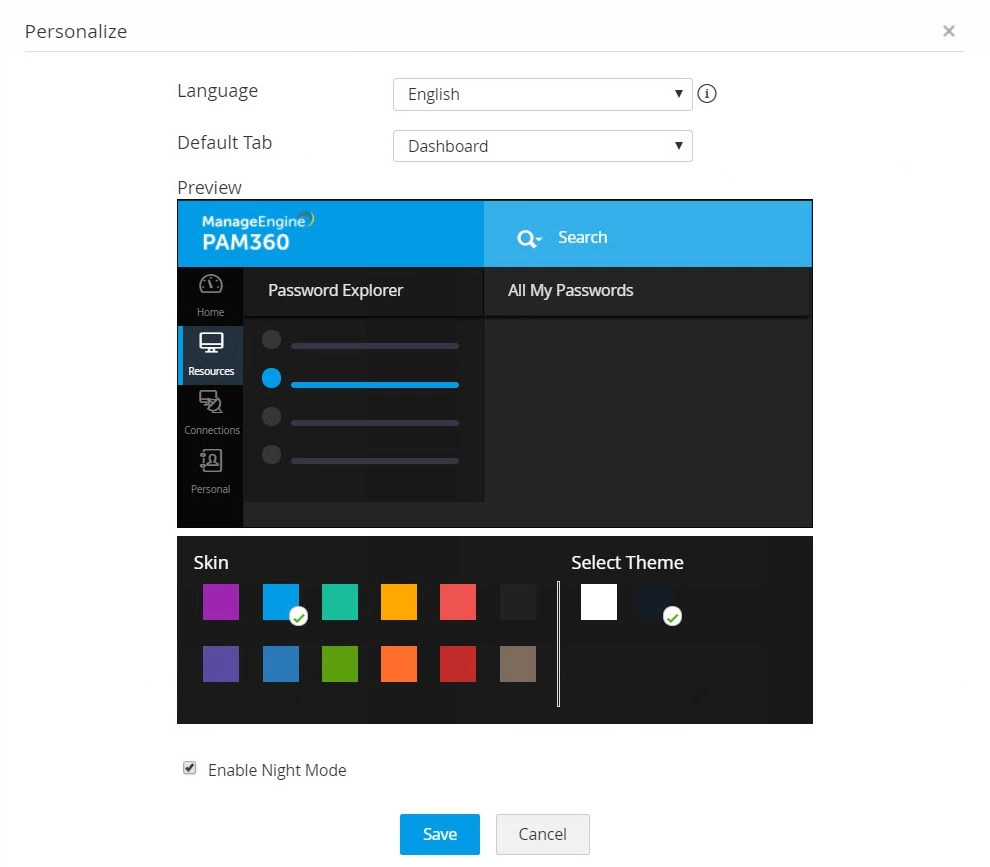Click the Personal contacts icon
The width and height of the screenshot is (990, 867).
211,461
